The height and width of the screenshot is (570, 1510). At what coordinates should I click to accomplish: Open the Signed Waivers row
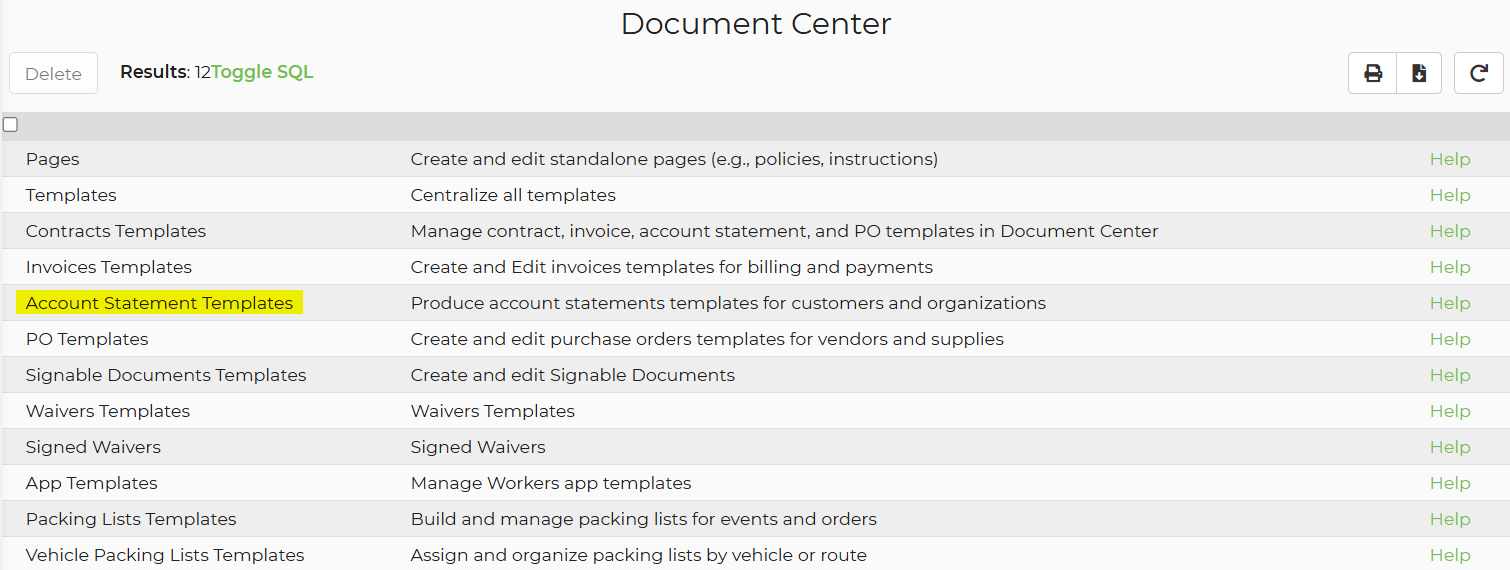[x=93, y=447]
